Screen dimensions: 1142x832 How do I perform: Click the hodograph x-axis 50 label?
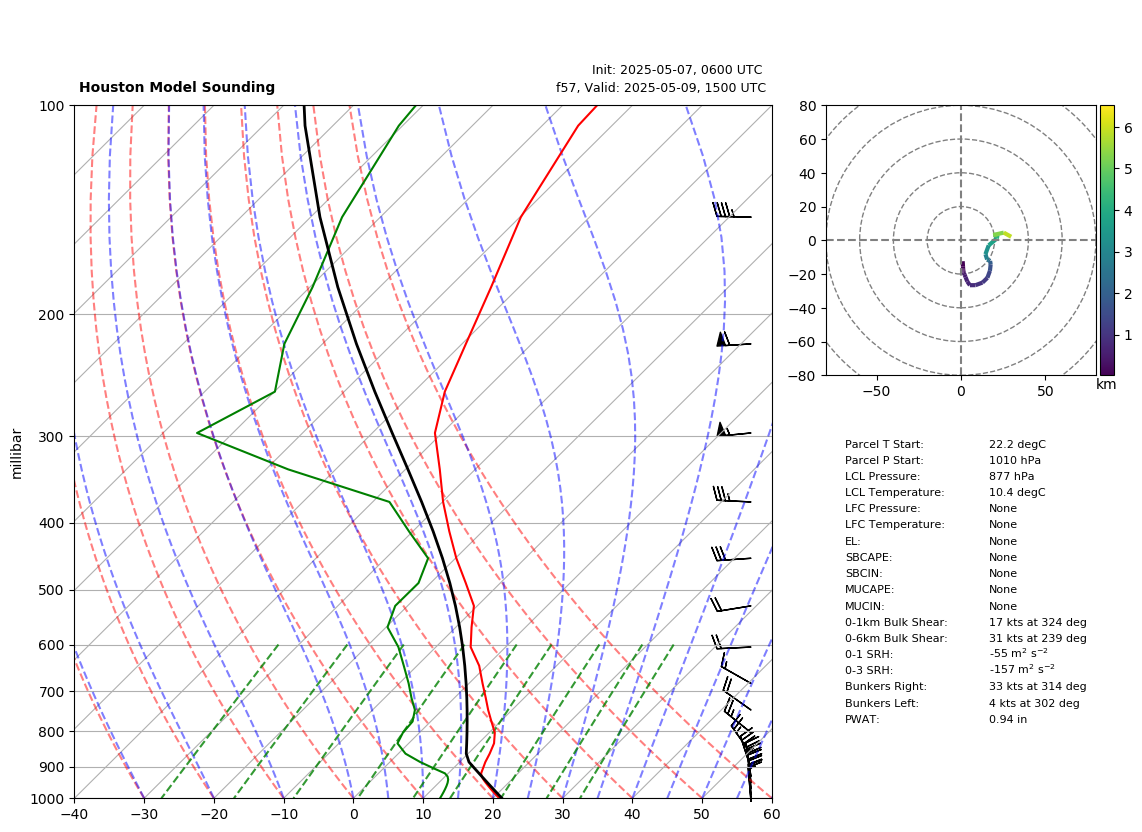[1045, 391]
